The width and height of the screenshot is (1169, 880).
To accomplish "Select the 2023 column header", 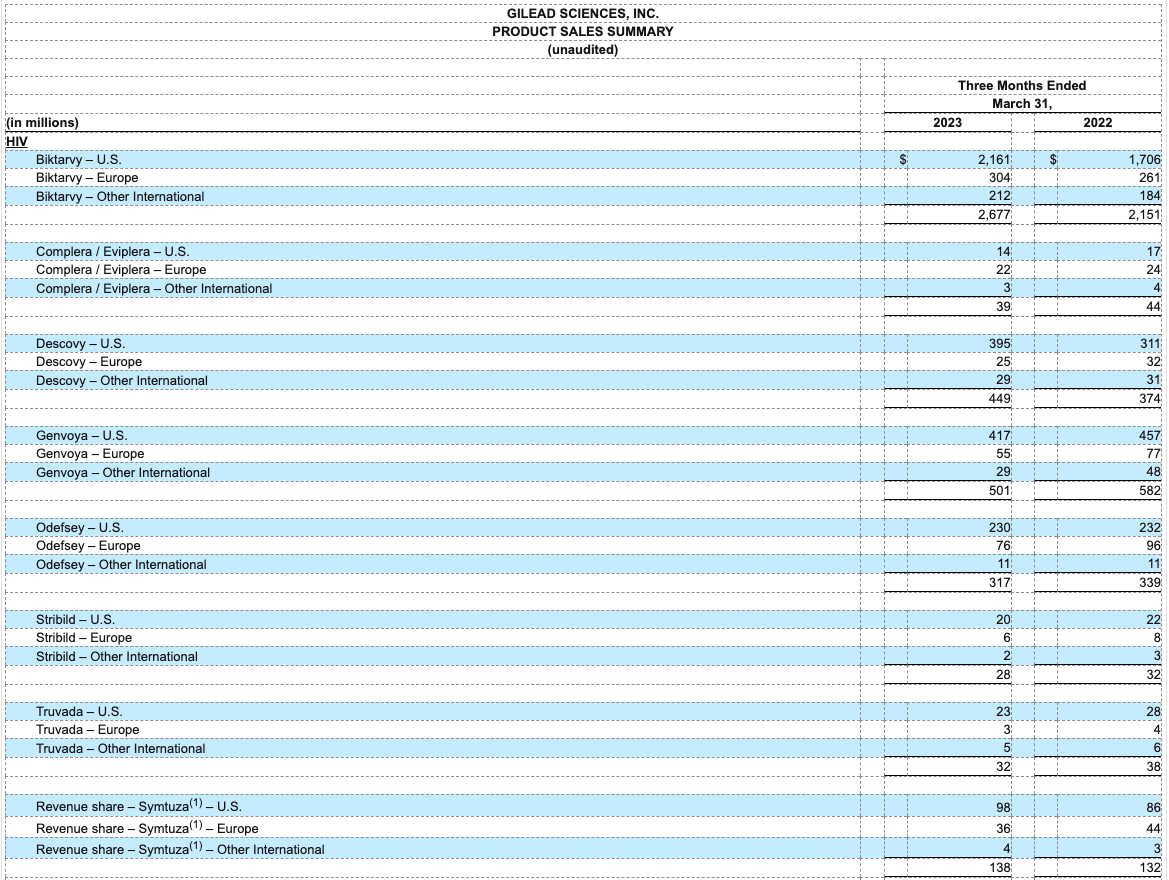I will [x=948, y=122].
